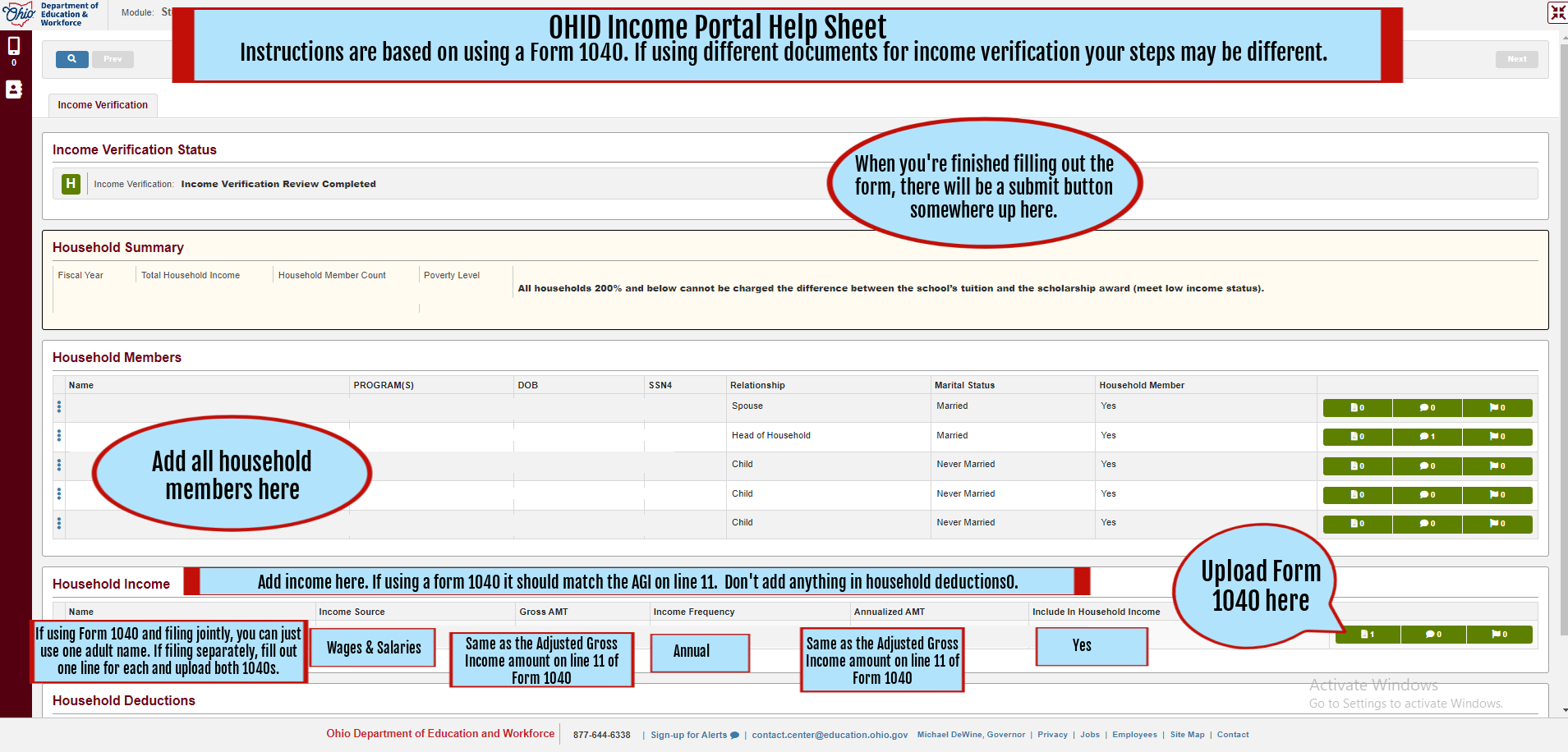Click the Next button
Viewport: 1568px width, 752px height.
[x=1516, y=59]
